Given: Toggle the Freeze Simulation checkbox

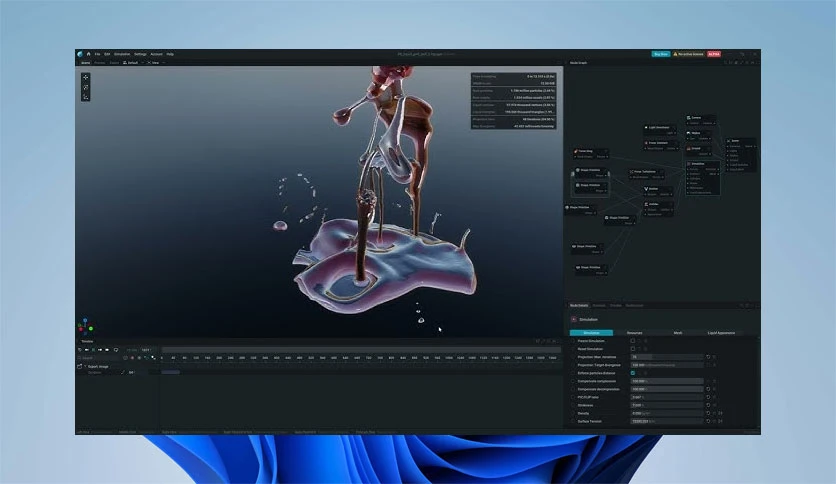Looking at the screenshot, I should pyautogui.click(x=633, y=341).
